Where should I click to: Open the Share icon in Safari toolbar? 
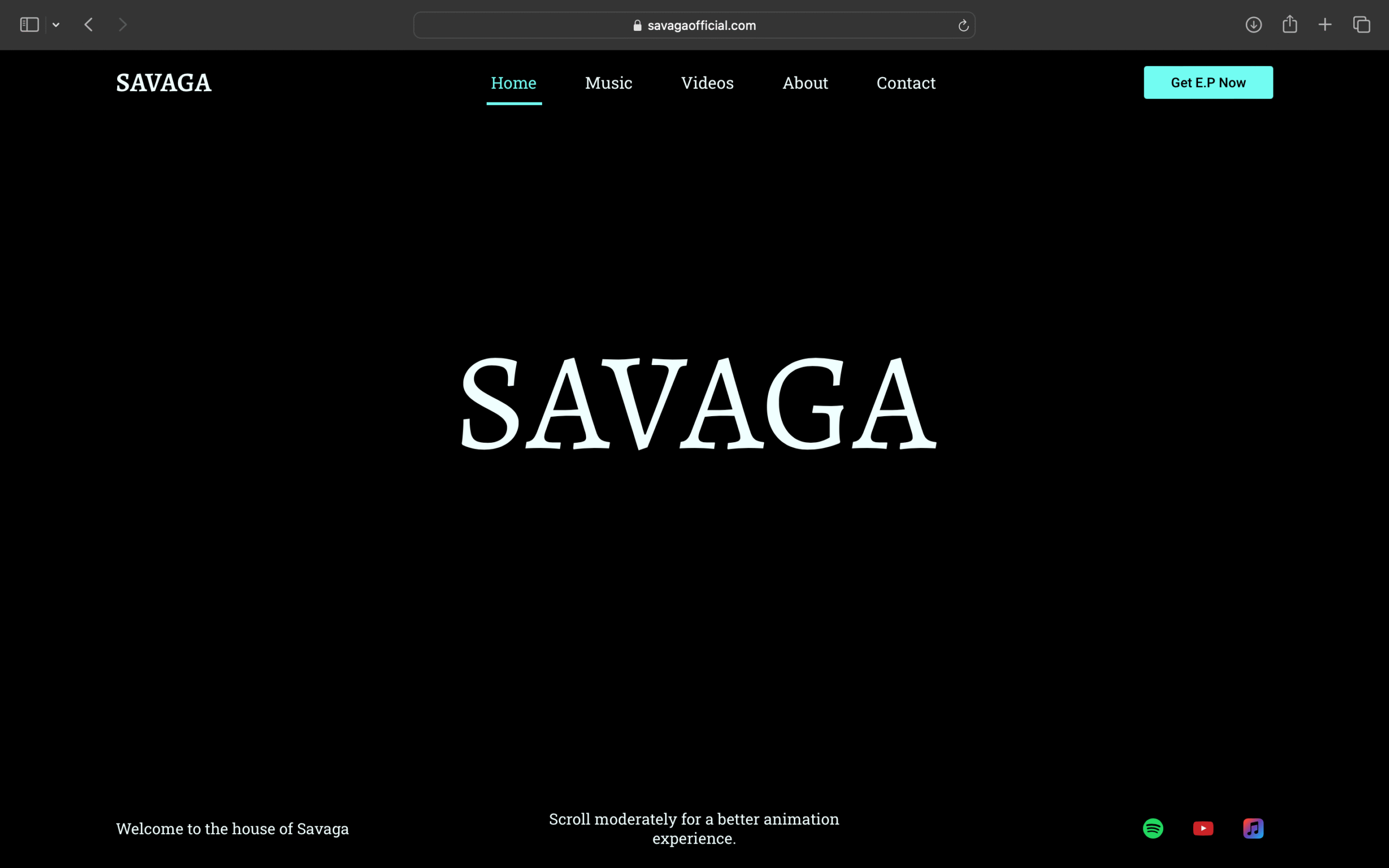point(1290,24)
